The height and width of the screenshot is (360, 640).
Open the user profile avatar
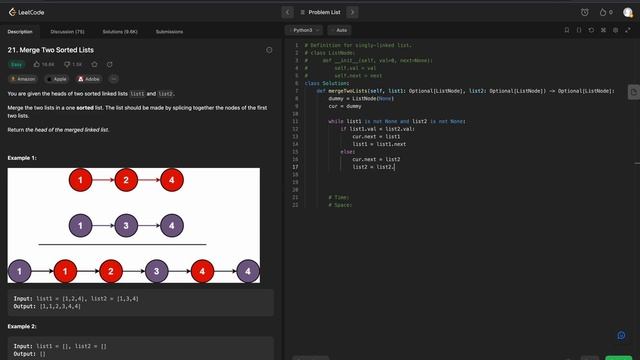[x=628, y=12]
